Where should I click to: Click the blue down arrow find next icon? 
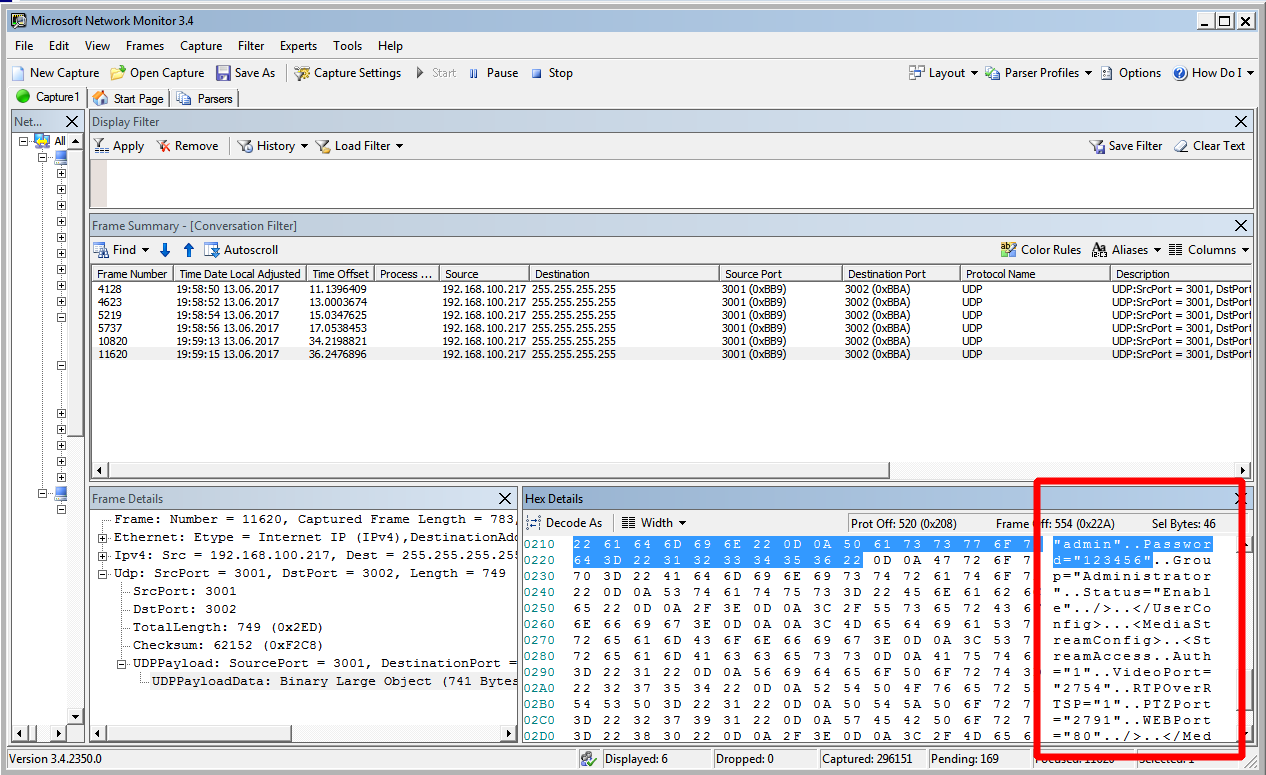point(165,250)
